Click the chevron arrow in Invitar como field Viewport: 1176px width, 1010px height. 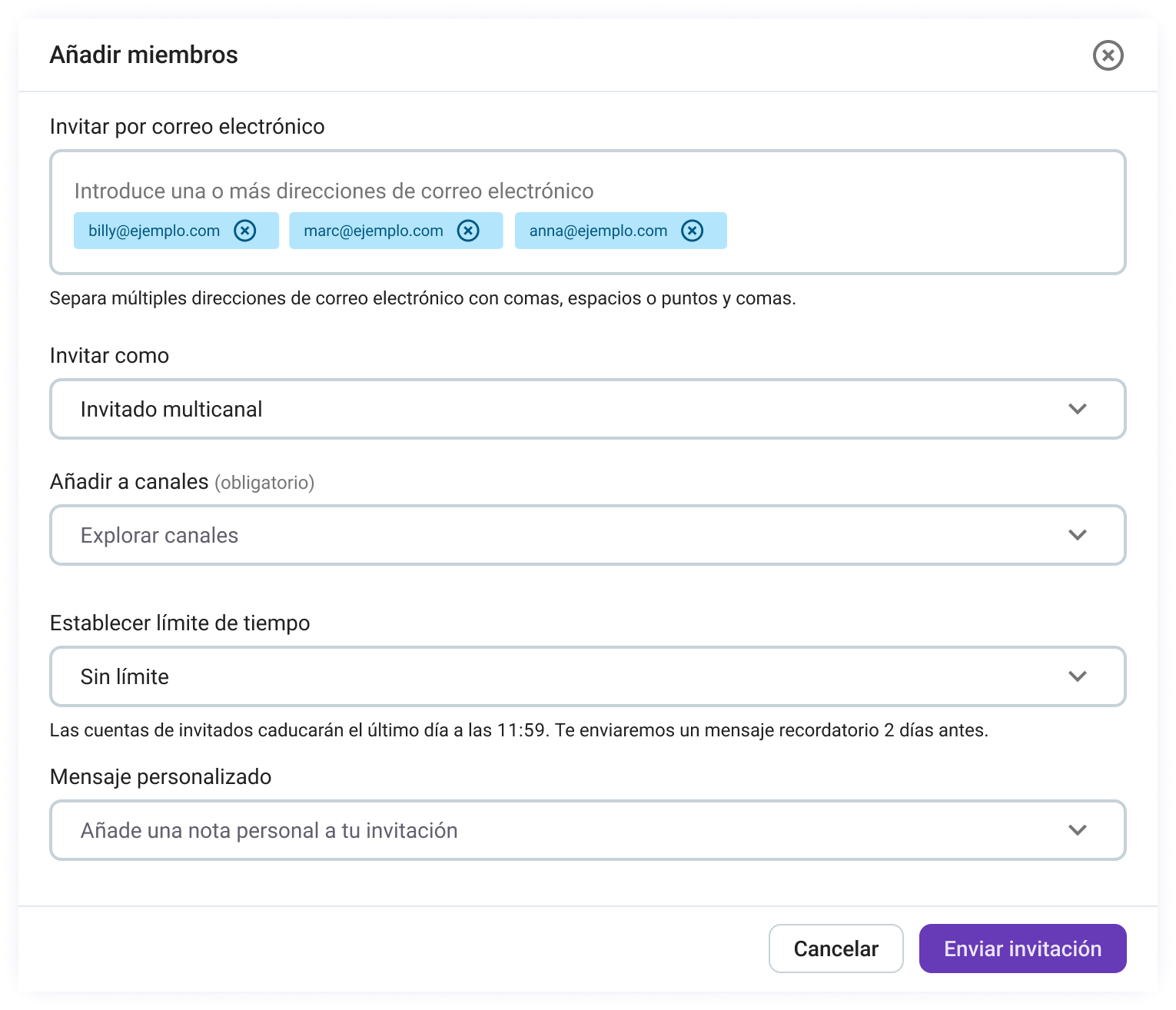pos(1078,409)
